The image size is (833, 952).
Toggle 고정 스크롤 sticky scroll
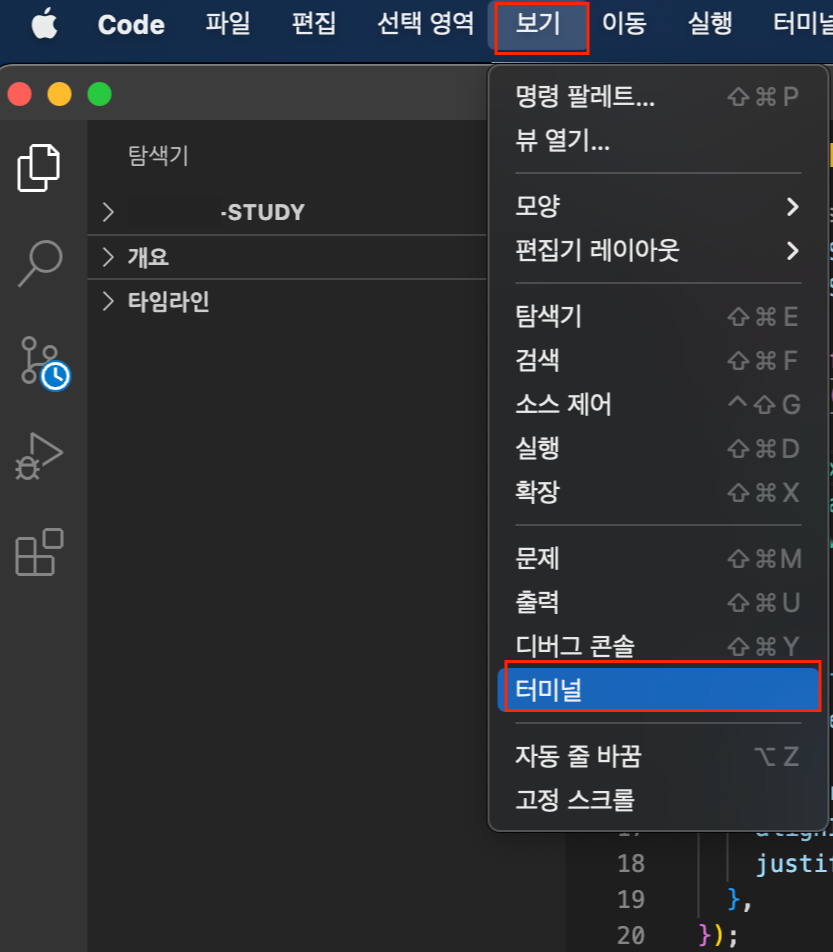click(658, 800)
